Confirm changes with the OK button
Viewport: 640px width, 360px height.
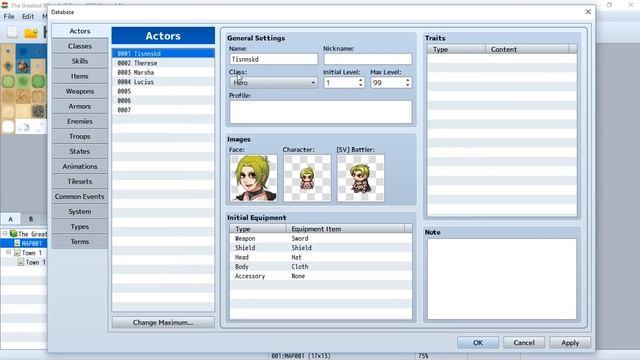pyautogui.click(x=478, y=343)
